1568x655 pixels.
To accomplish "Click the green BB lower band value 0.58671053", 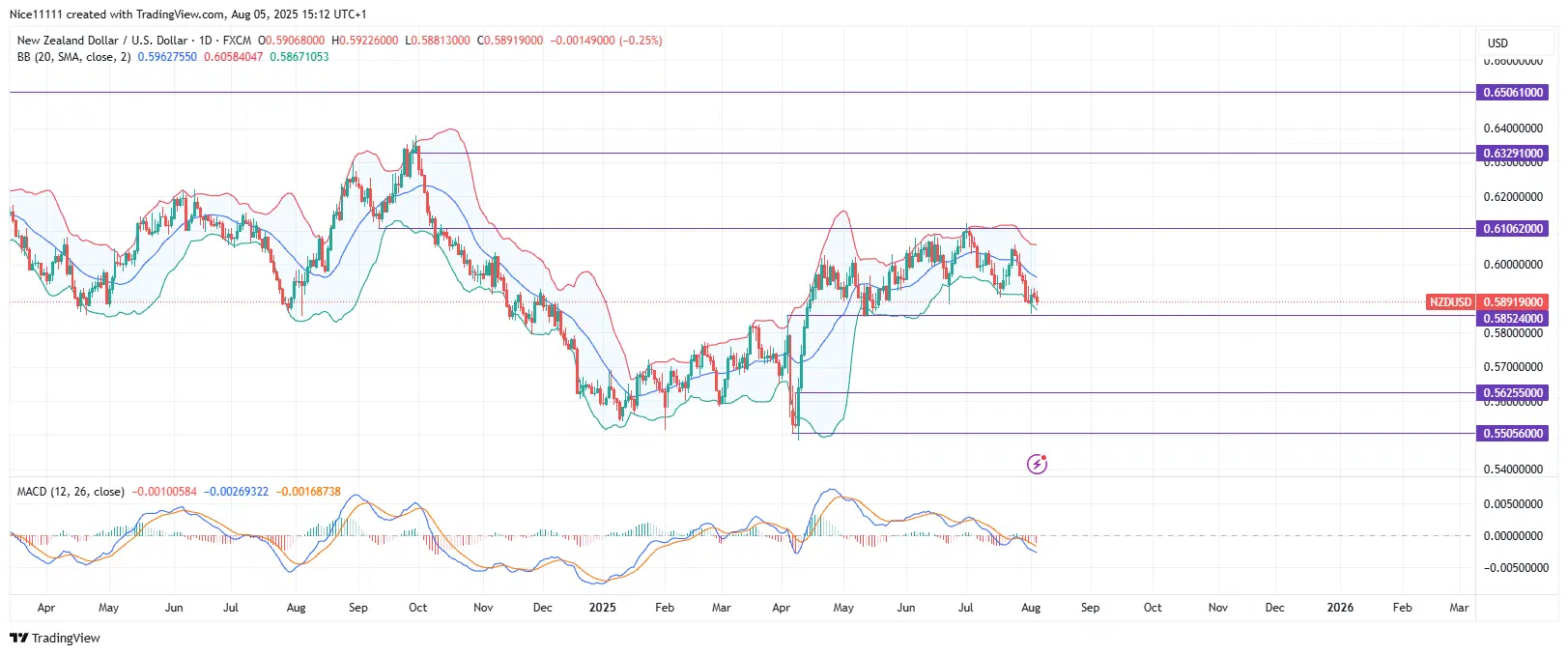I will pos(299,57).
